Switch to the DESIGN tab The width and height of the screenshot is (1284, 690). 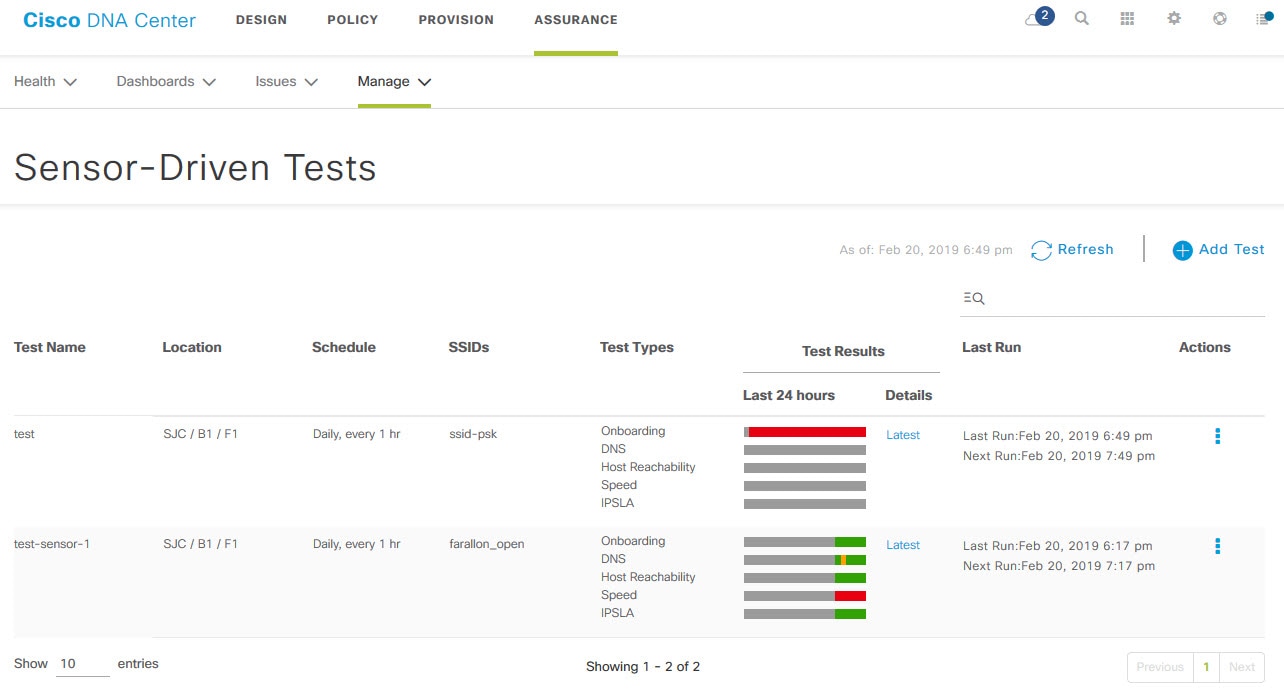point(261,20)
